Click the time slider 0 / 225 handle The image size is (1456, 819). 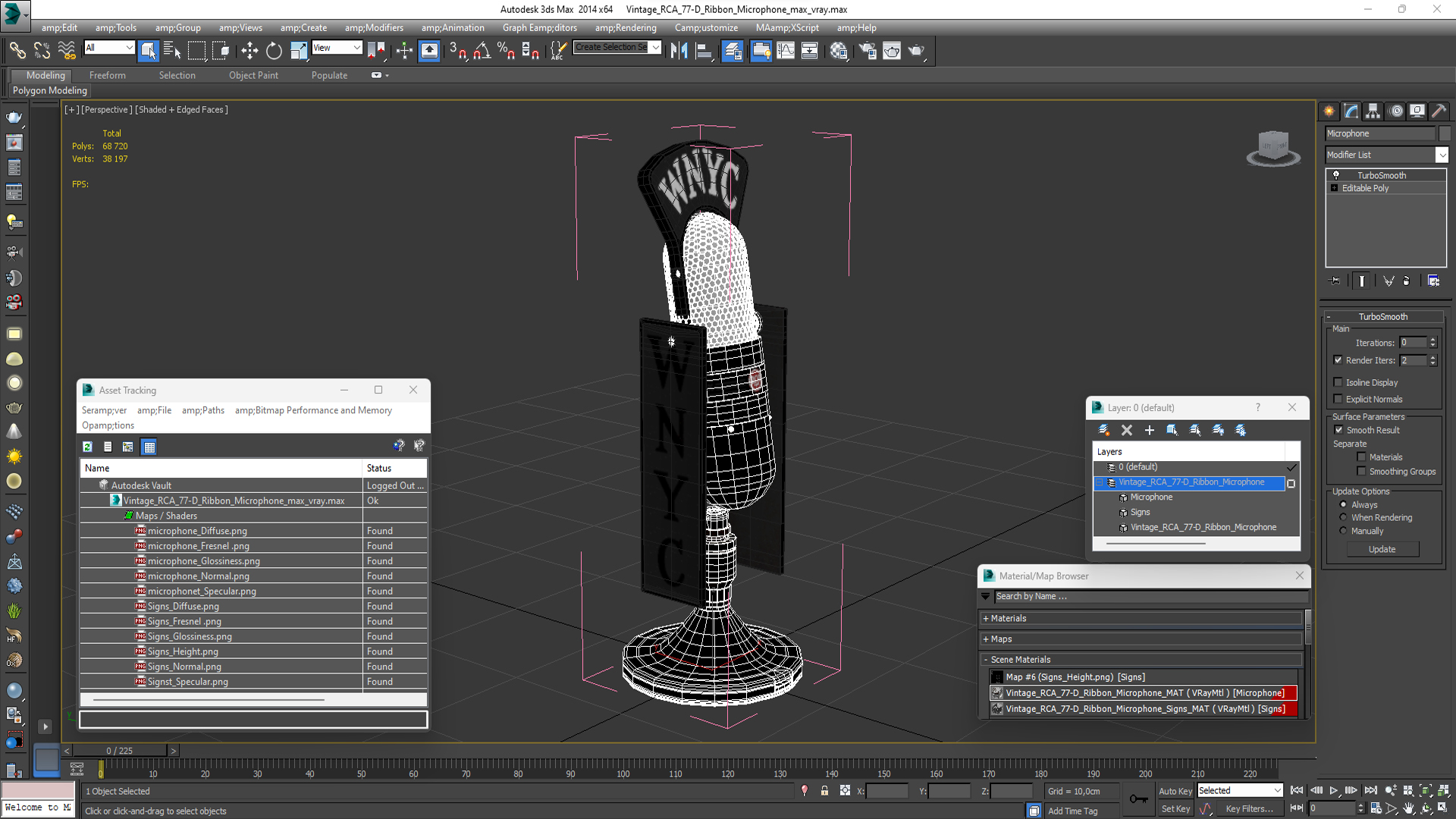tap(120, 751)
